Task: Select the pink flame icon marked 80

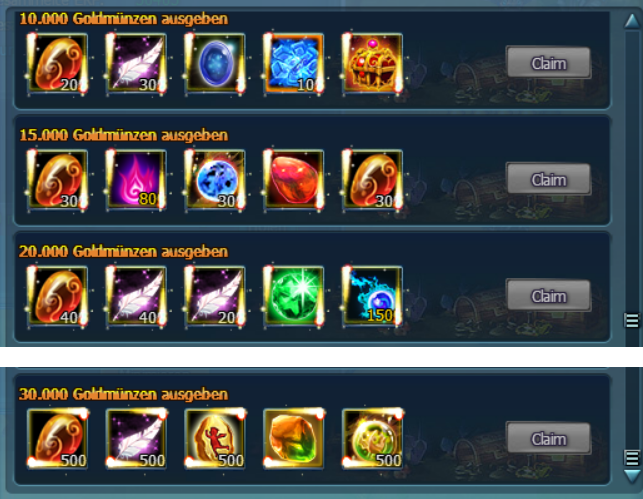Action: pyautogui.click(x=136, y=180)
